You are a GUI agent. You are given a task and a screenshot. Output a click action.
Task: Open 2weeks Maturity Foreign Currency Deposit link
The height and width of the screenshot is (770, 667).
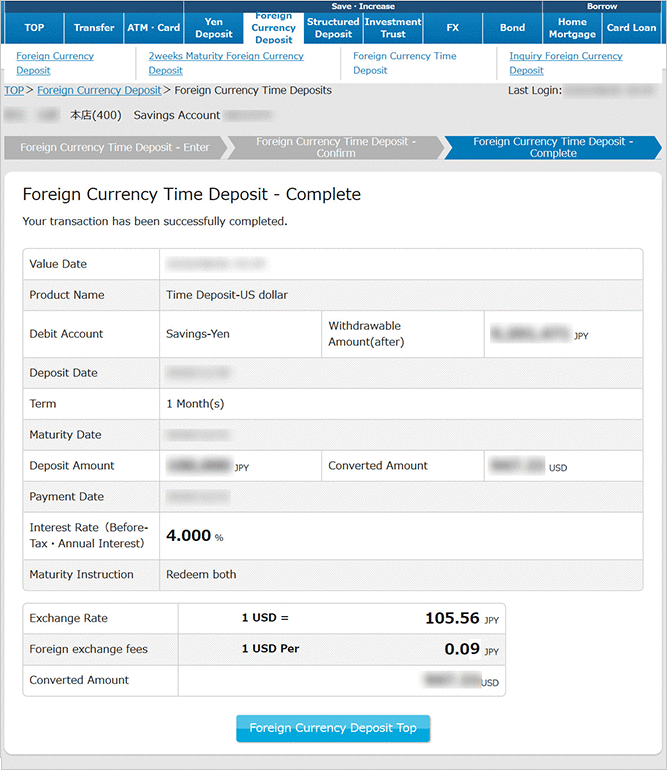[225, 63]
